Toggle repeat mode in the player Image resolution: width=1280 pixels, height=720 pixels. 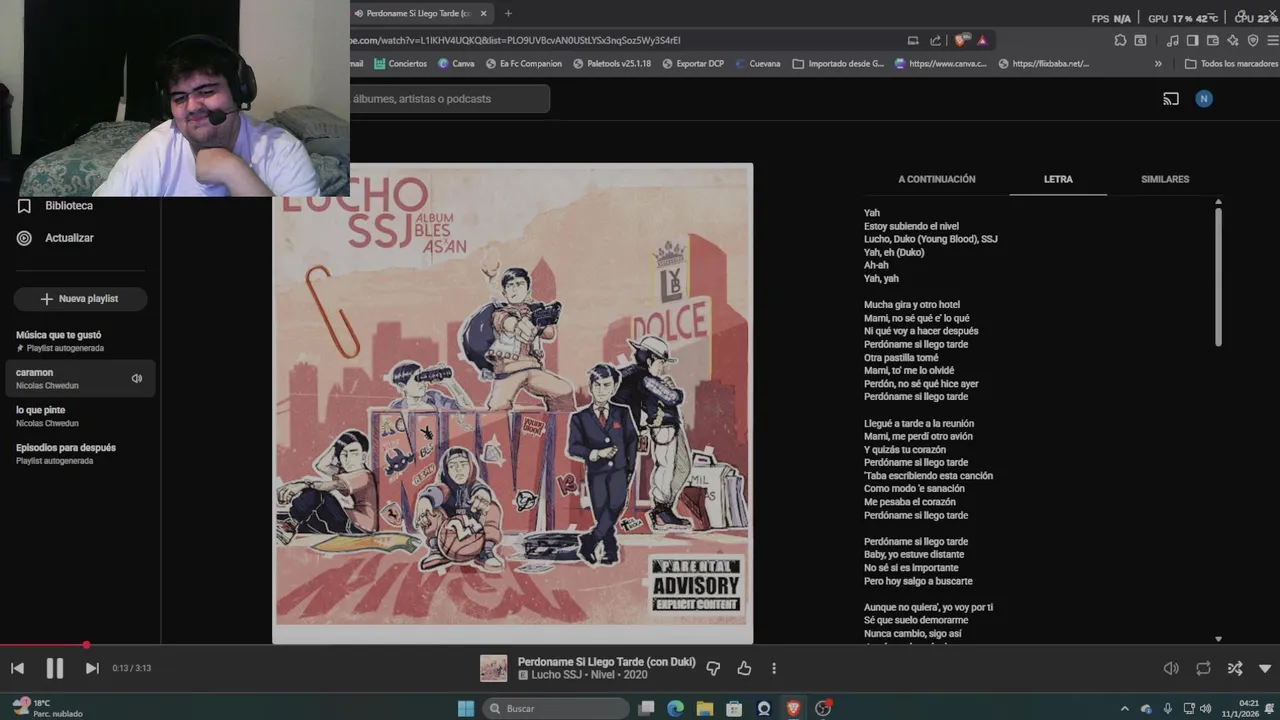[x=1203, y=668]
